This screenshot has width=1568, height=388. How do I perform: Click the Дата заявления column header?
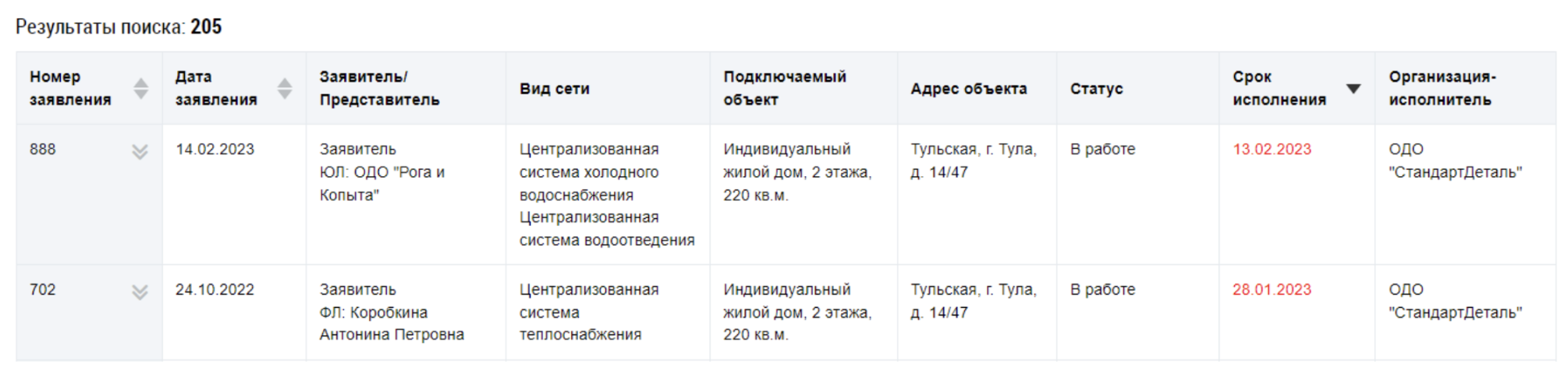click(216, 89)
